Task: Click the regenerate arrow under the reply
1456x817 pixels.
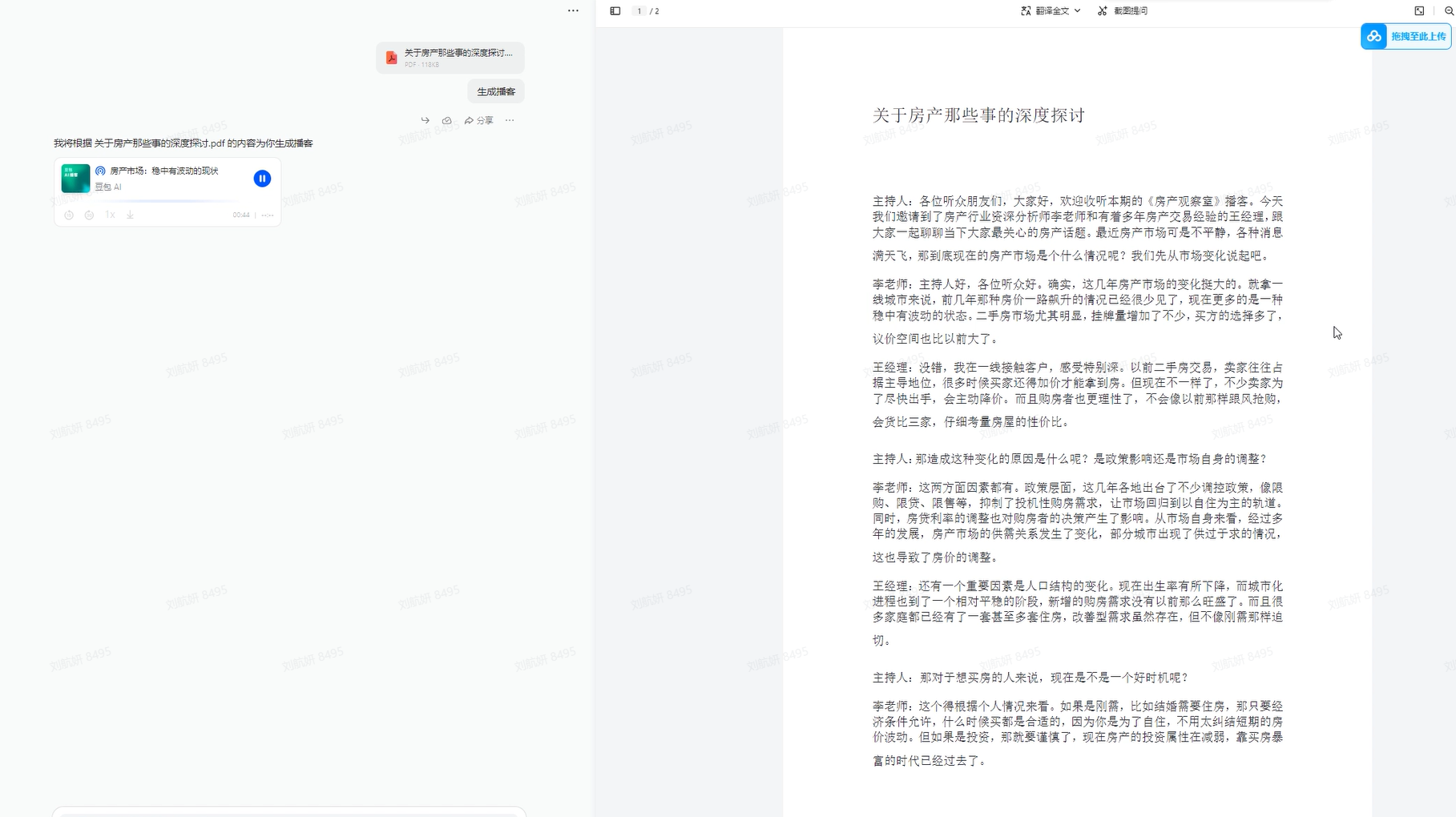Action: (426, 120)
